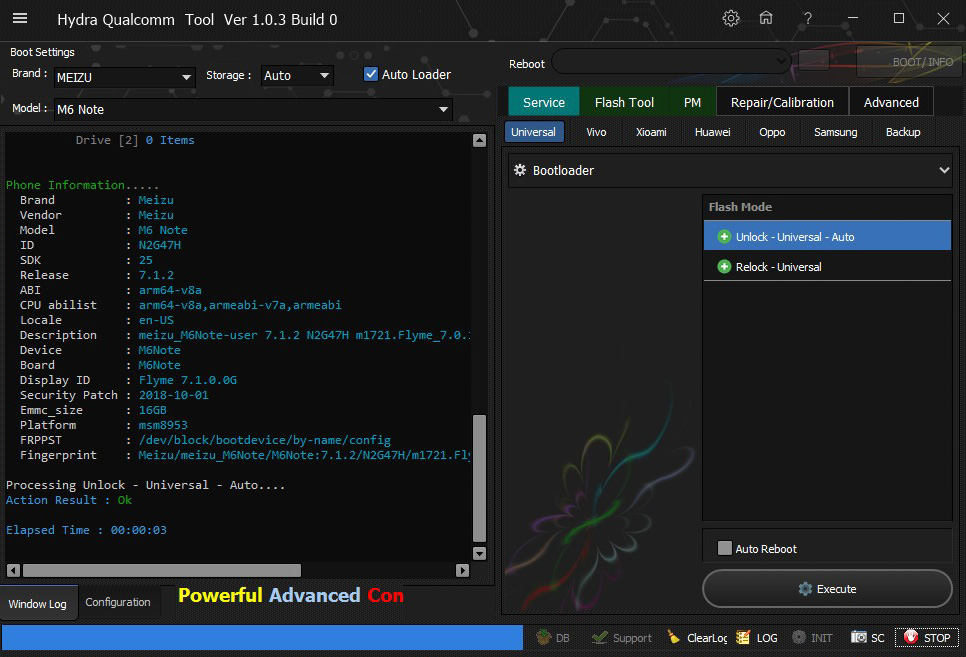Click the home icon in title bar
This screenshot has height=657, width=966.
coord(765,19)
